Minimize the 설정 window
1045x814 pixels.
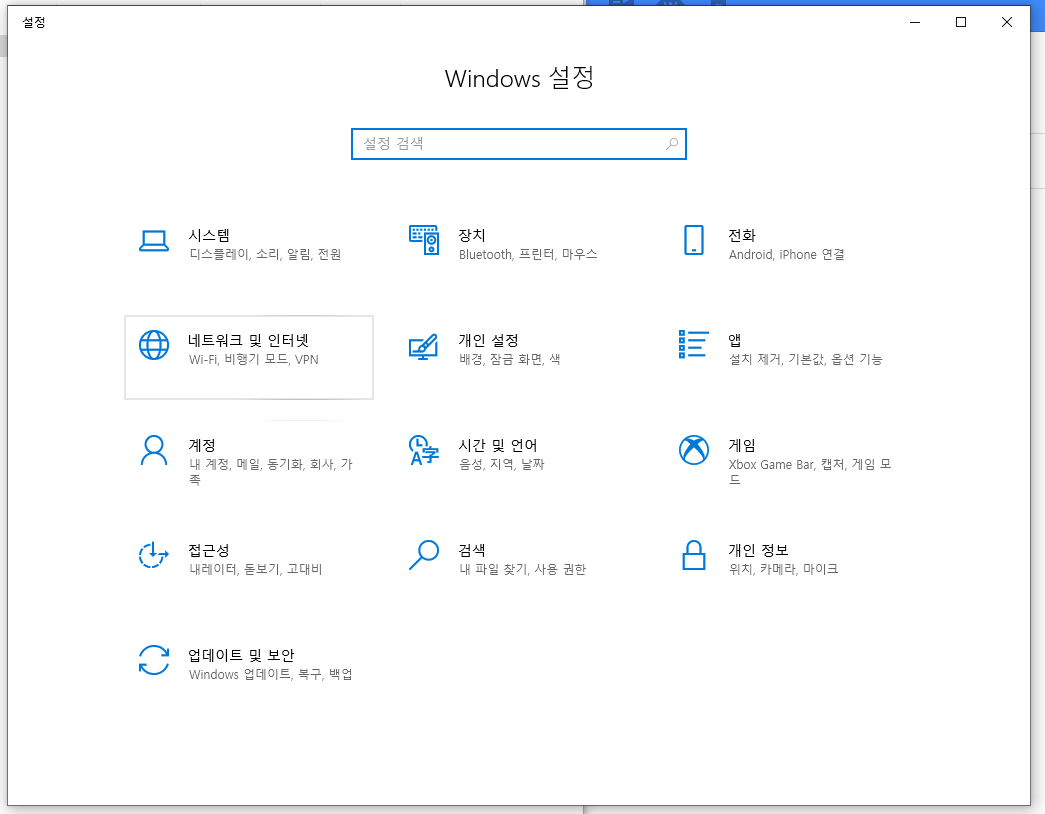click(x=915, y=22)
